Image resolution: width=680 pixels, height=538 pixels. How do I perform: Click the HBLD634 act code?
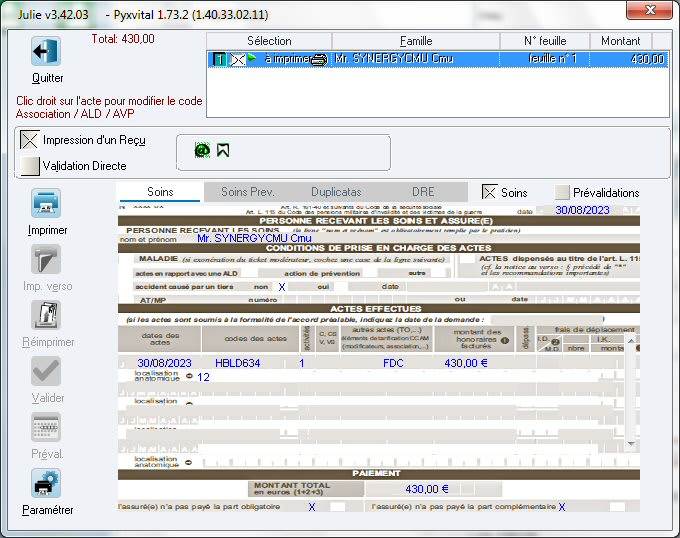click(x=237, y=363)
